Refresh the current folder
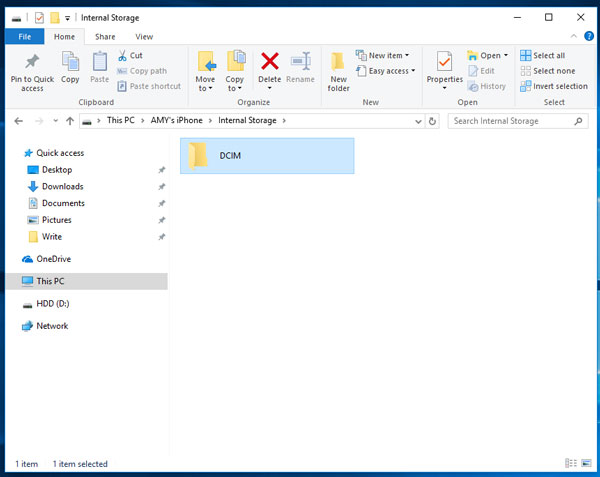 pos(432,121)
